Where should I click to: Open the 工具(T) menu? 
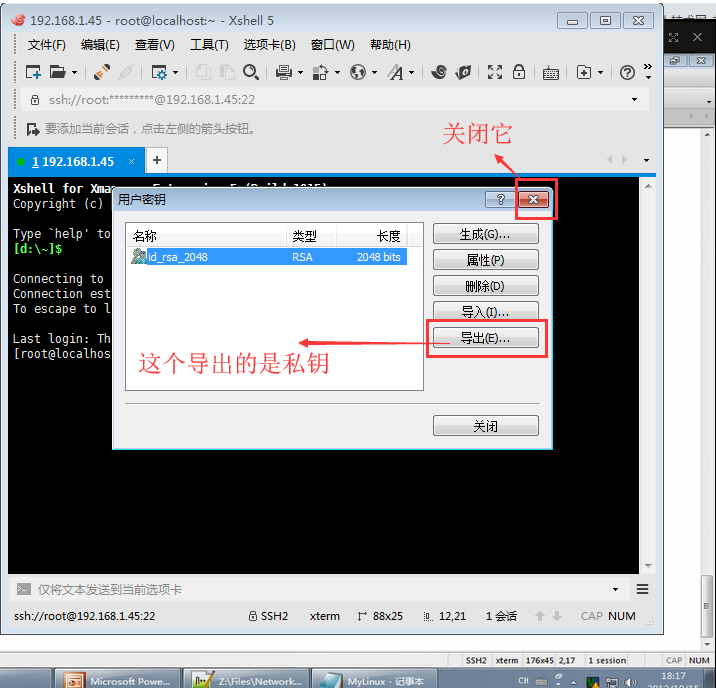click(209, 45)
